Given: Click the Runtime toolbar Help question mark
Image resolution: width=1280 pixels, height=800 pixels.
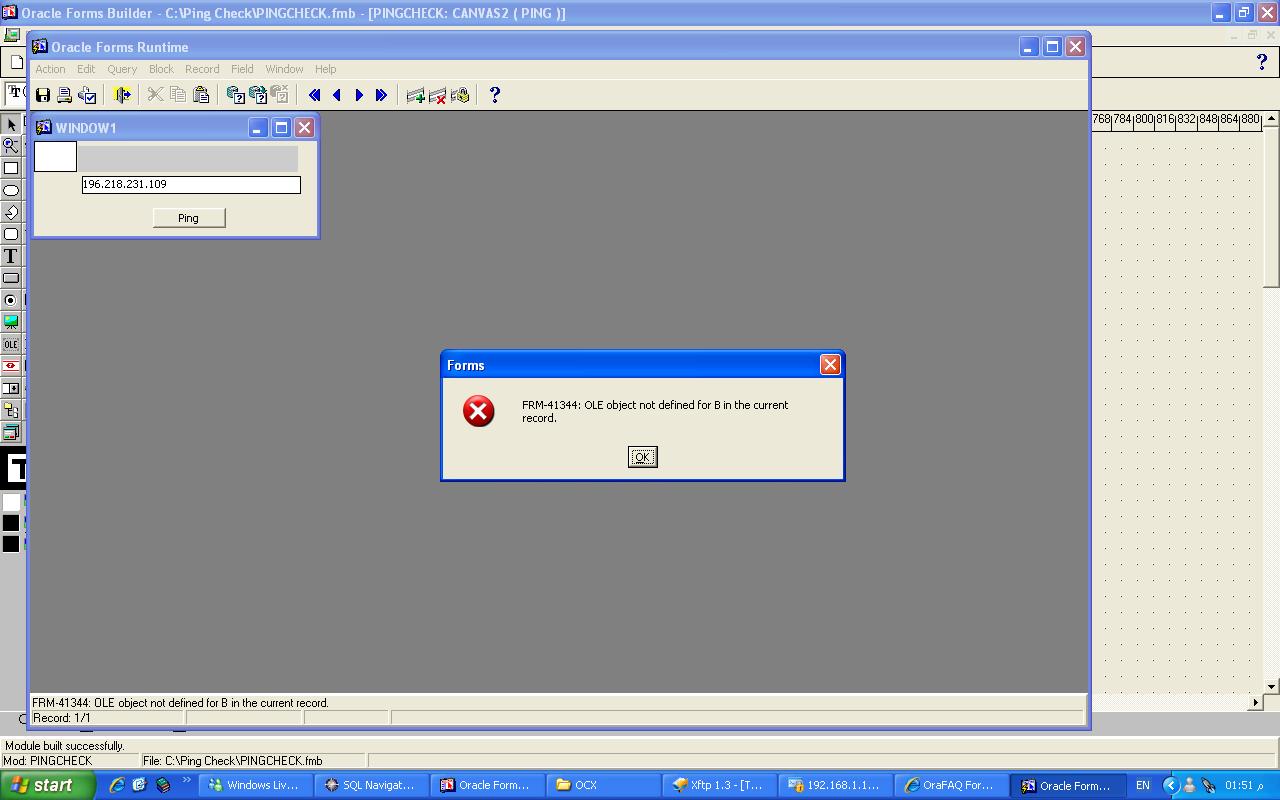Looking at the screenshot, I should 494,95.
